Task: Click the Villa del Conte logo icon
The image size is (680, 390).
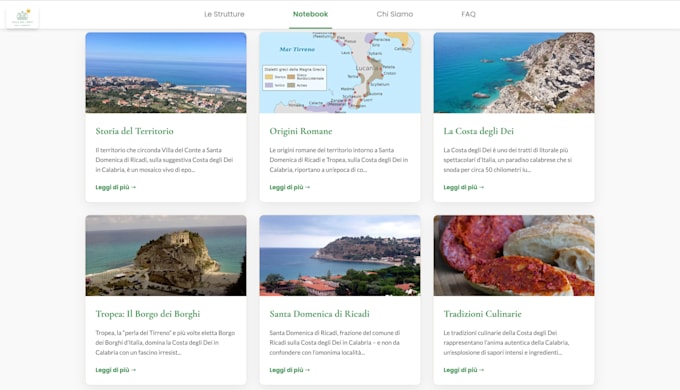Action: tap(22, 17)
